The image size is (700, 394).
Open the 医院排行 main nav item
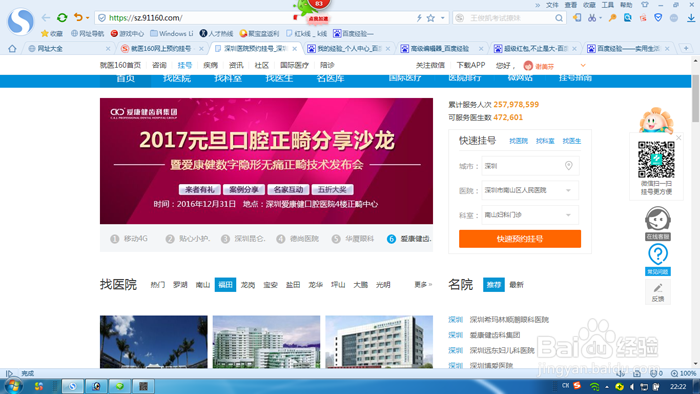click(464, 78)
